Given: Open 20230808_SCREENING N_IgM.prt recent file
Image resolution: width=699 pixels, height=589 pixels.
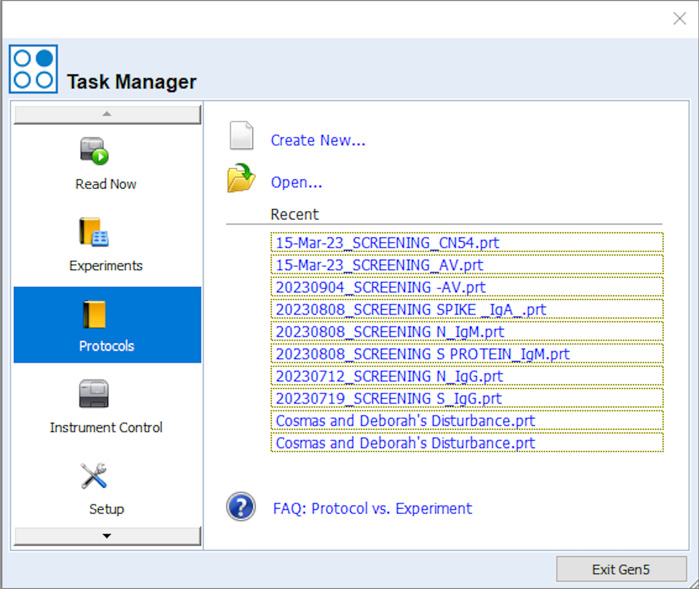Looking at the screenshot, I should point(467,331).
